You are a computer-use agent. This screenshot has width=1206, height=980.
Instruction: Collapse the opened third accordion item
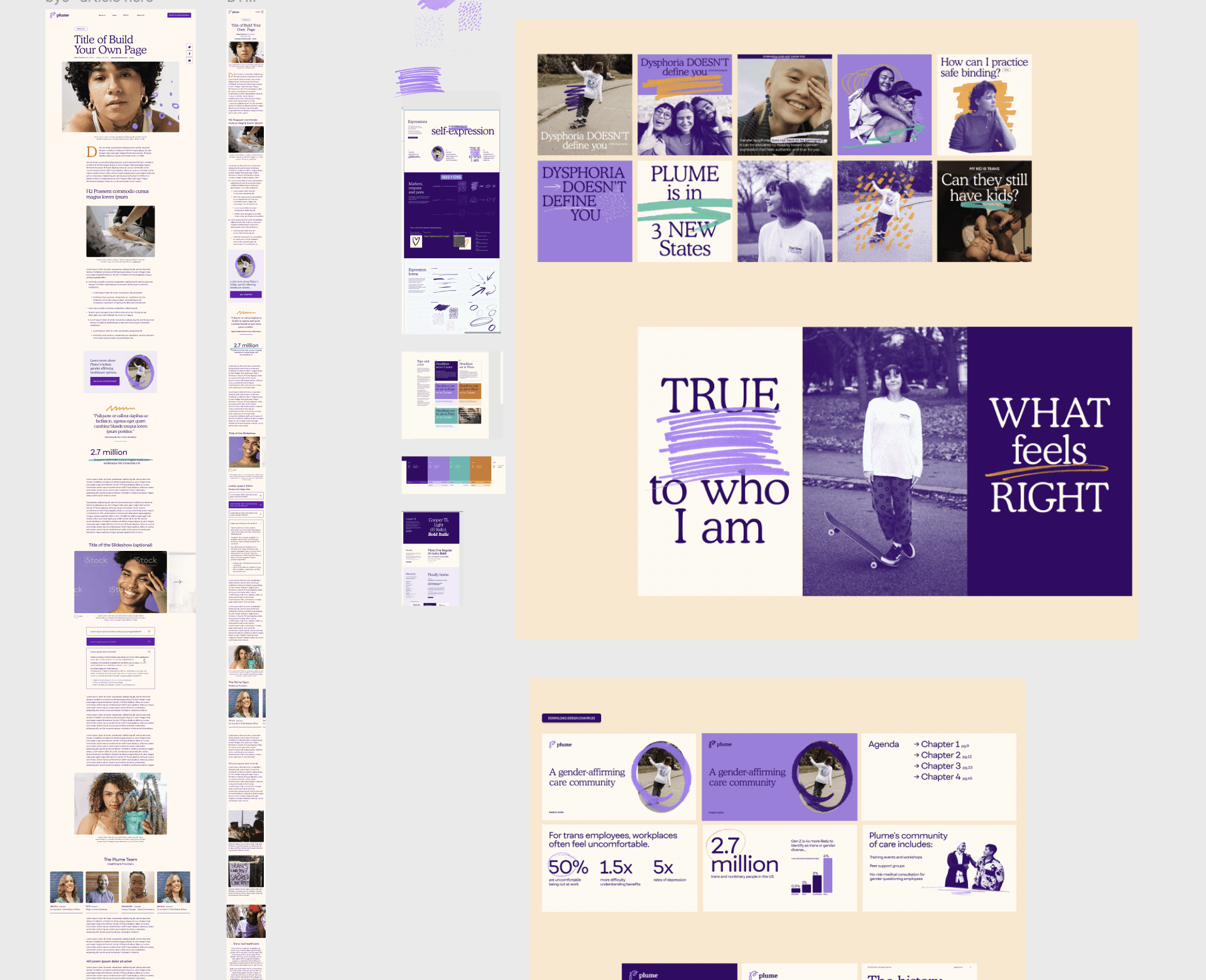click(149, 652)
